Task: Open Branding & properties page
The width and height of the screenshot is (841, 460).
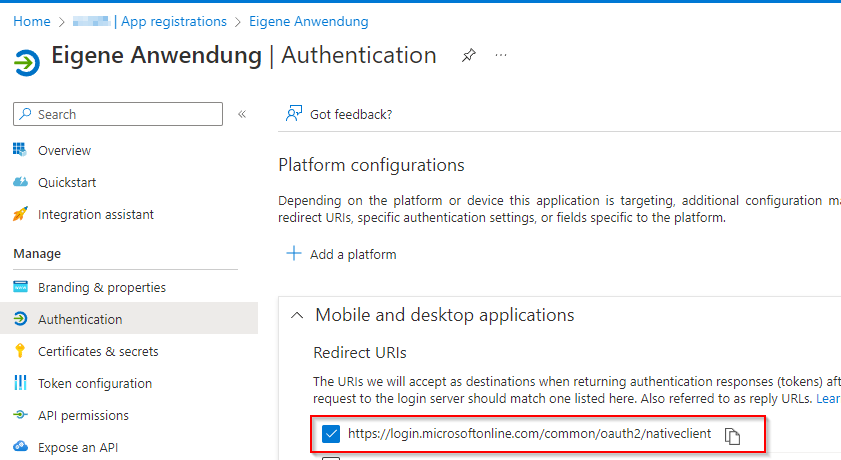Action: (101, 287)
